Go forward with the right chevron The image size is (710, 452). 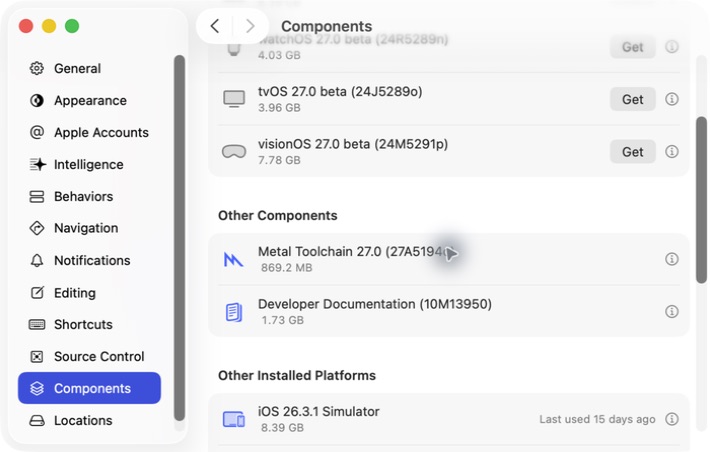click(x=249, y=26)
